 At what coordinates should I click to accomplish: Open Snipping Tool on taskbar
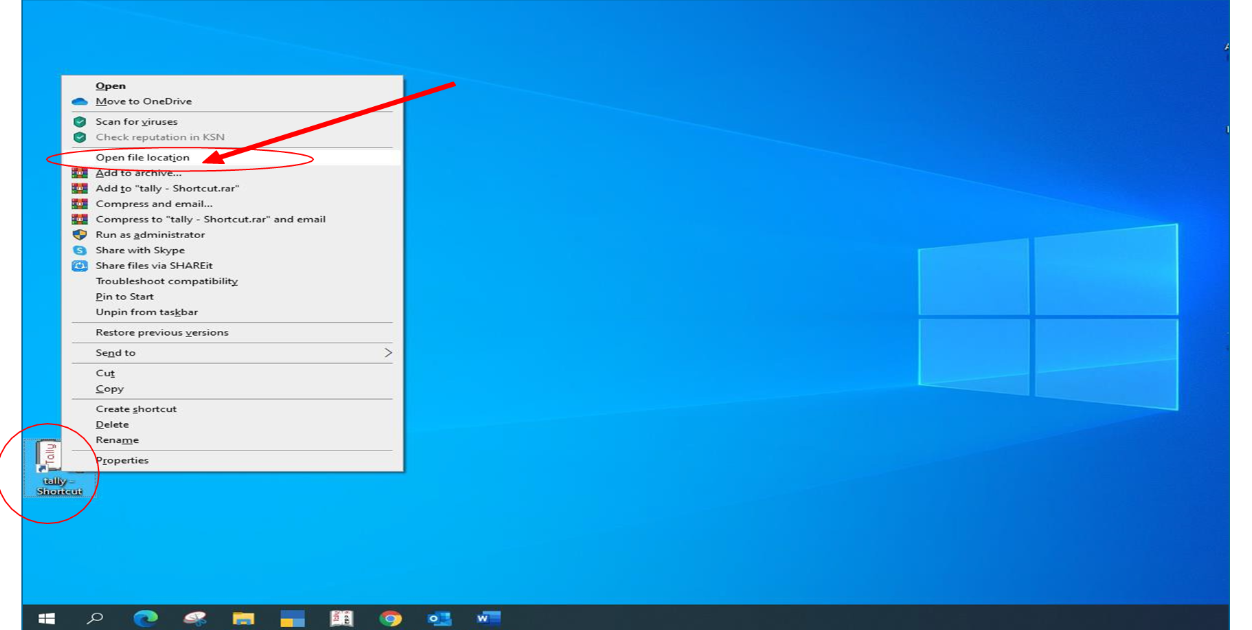pos(195,618)
